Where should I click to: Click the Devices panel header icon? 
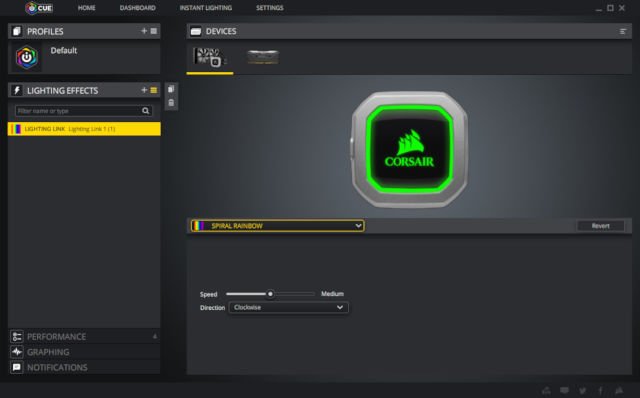pos(196,31)
